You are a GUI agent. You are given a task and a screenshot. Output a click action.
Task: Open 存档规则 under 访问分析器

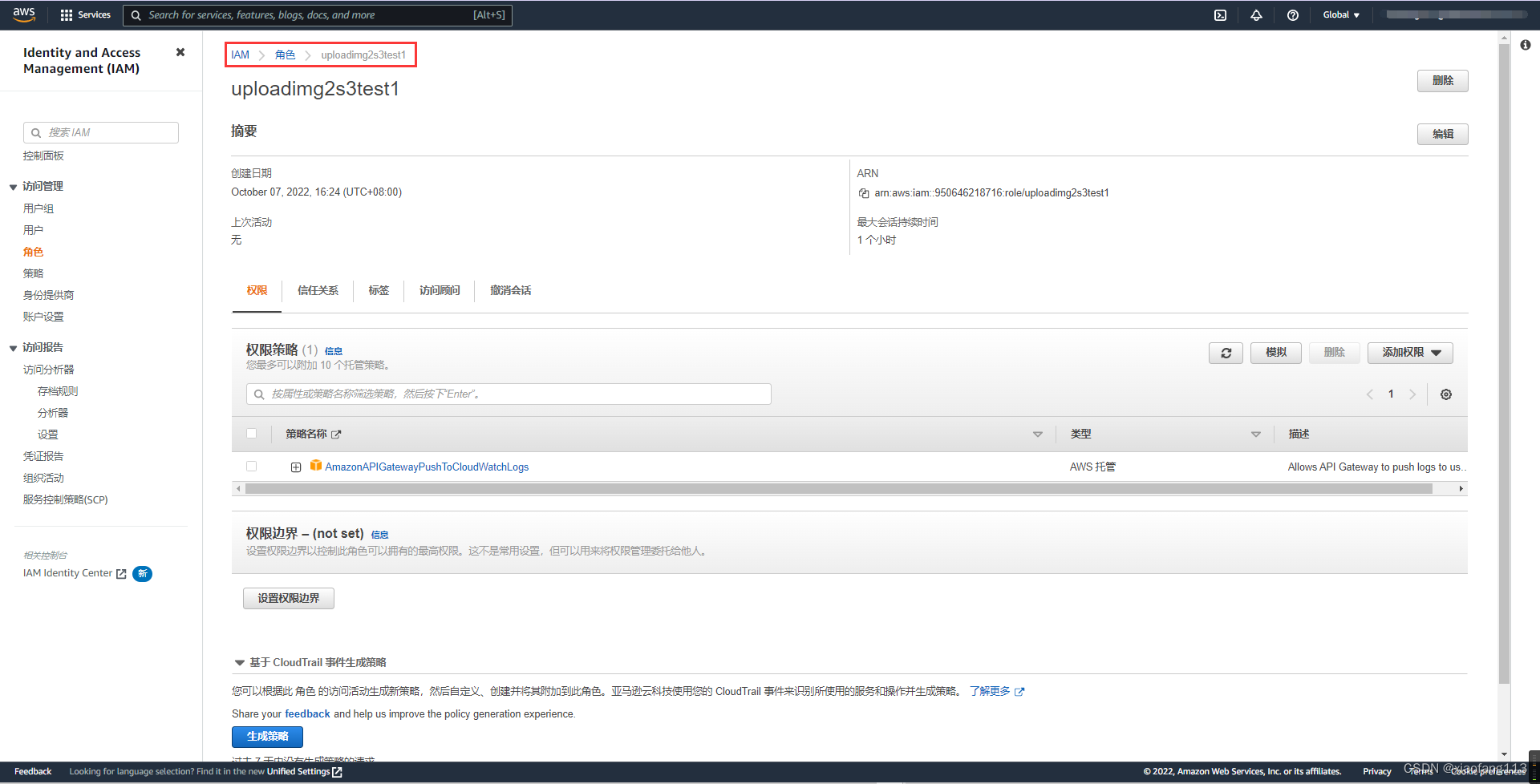(x=58, y=391)
